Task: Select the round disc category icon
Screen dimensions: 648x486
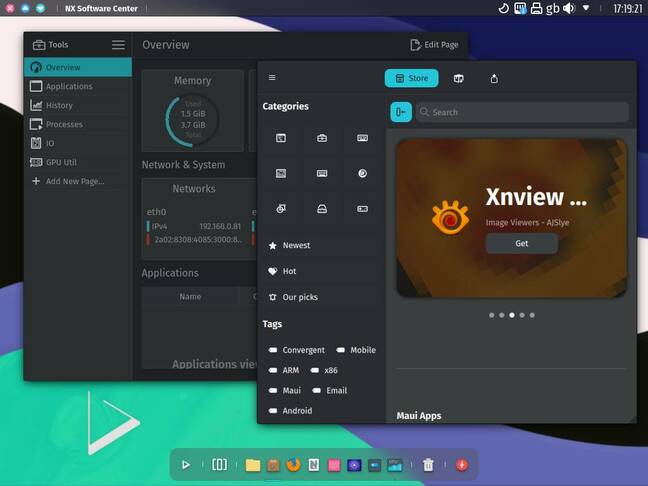Action: [362, 174]
